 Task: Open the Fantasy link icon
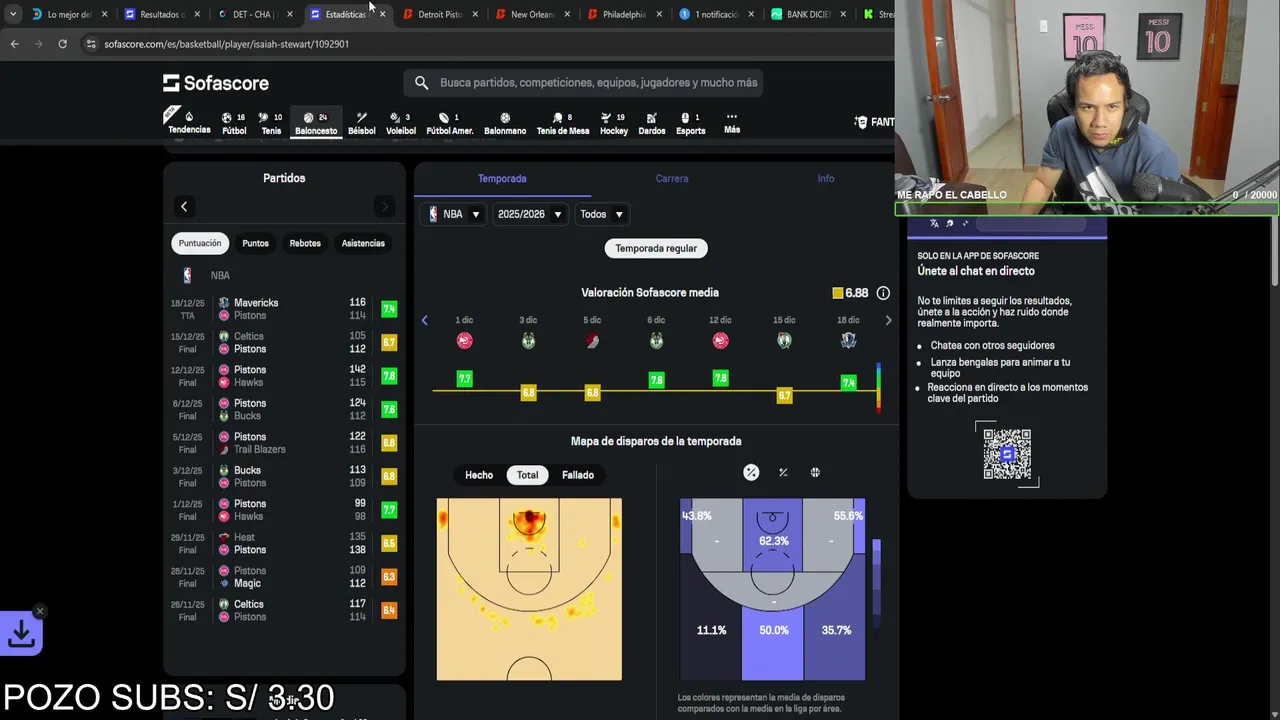coord(861,122)
